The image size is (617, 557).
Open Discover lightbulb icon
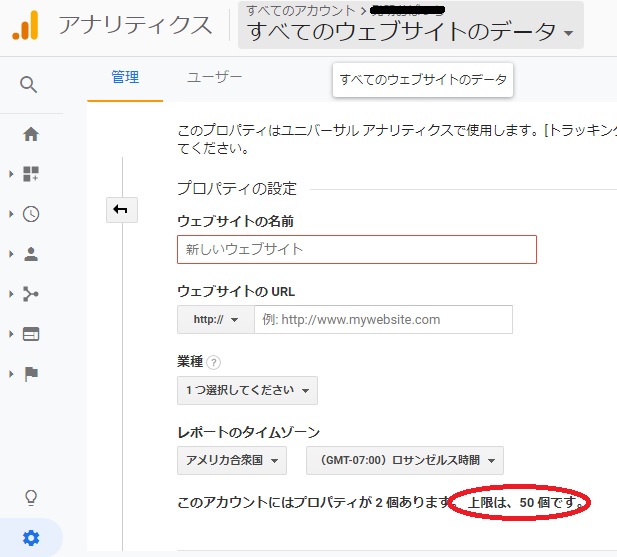click(31, 498)
